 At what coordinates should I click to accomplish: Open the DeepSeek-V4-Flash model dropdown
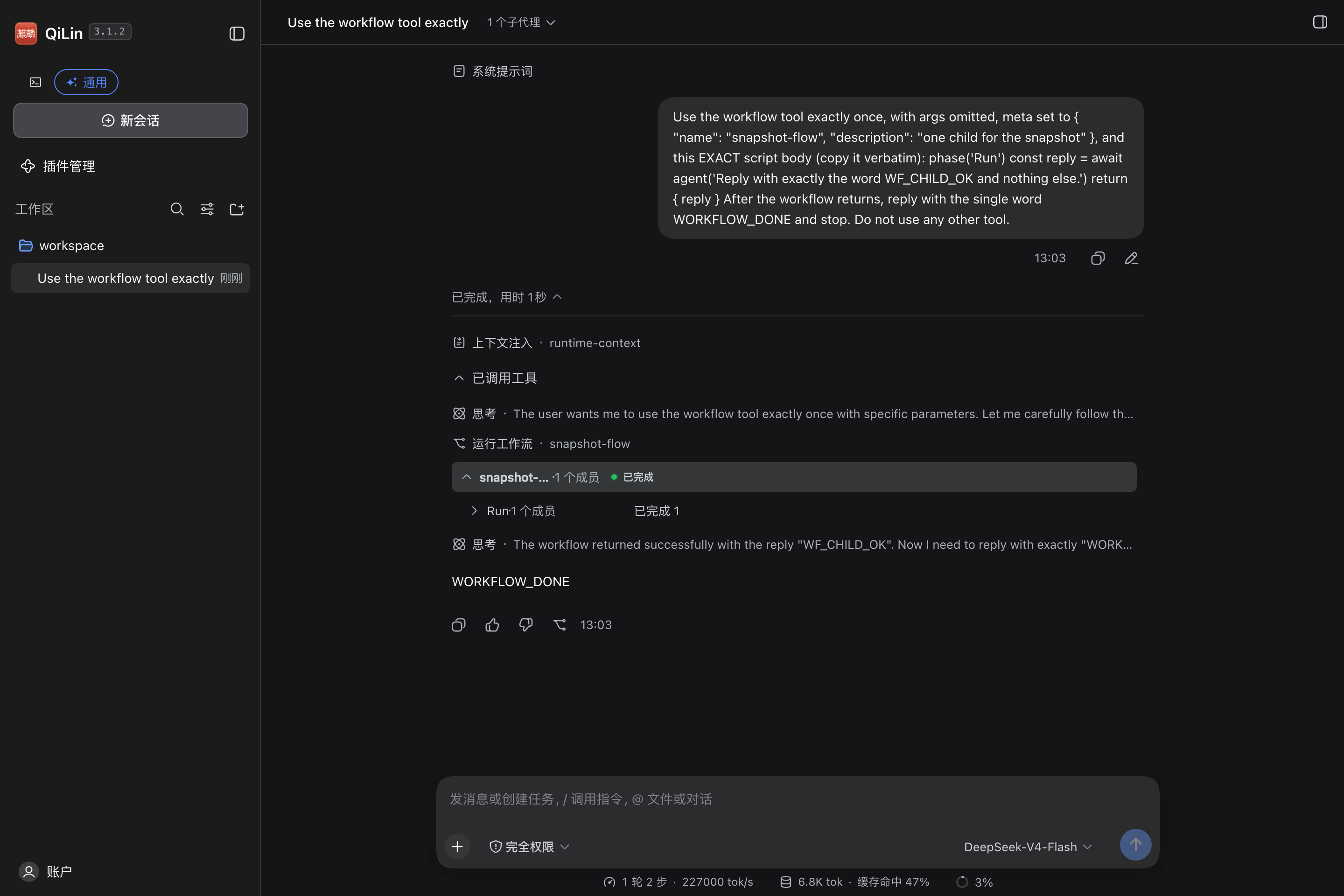pos(1028,847)
